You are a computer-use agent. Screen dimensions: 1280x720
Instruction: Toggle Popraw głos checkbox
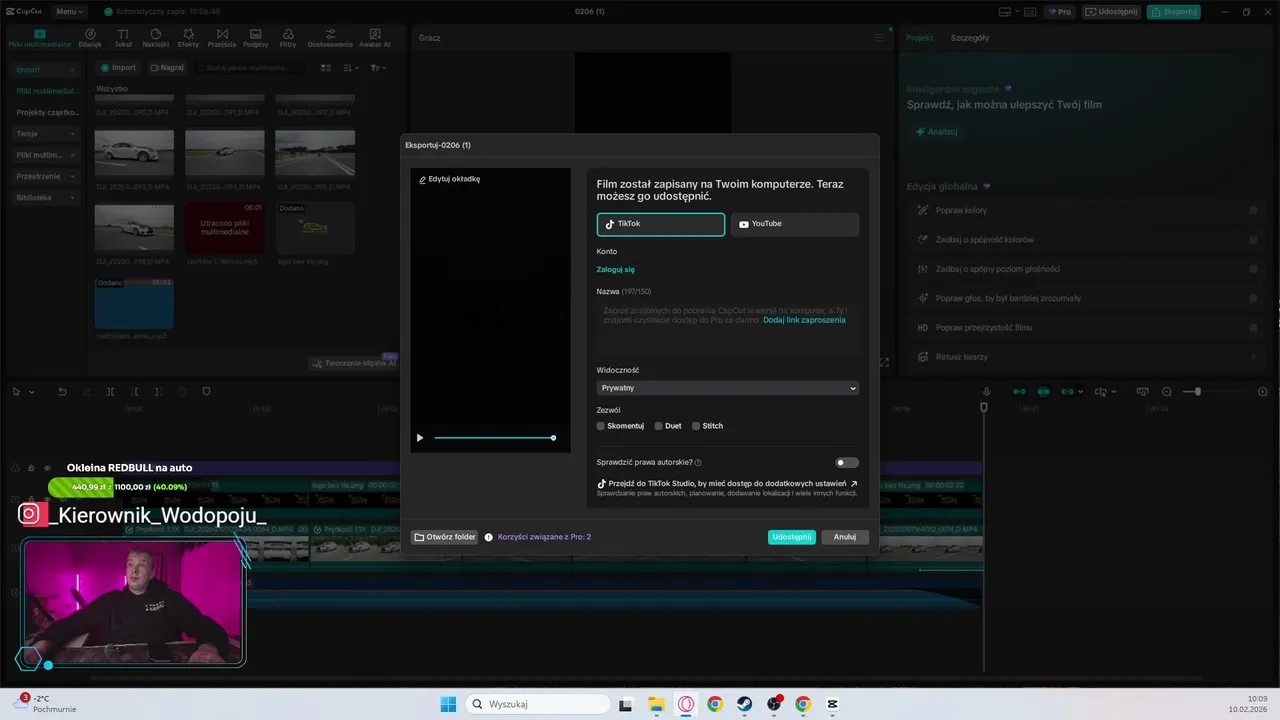coord(1253,298)
